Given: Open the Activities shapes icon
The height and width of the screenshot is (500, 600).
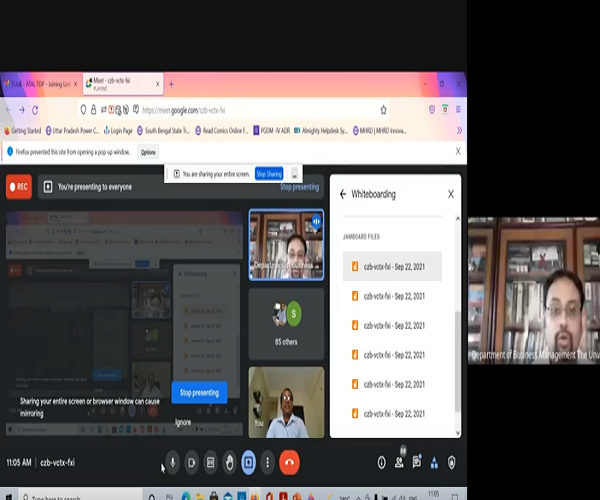Looking at the screenshot, I should coord(434,463).
